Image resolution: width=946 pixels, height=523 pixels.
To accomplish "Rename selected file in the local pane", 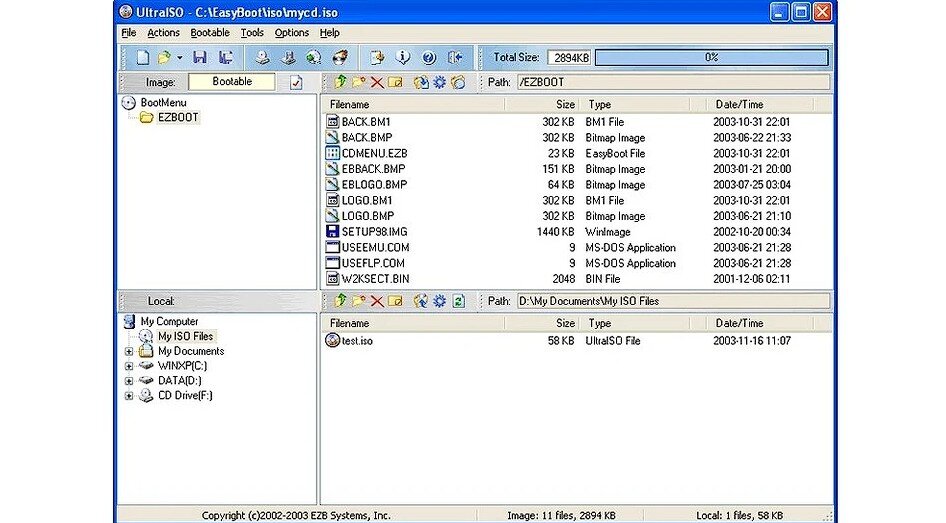I will [395, 300].
